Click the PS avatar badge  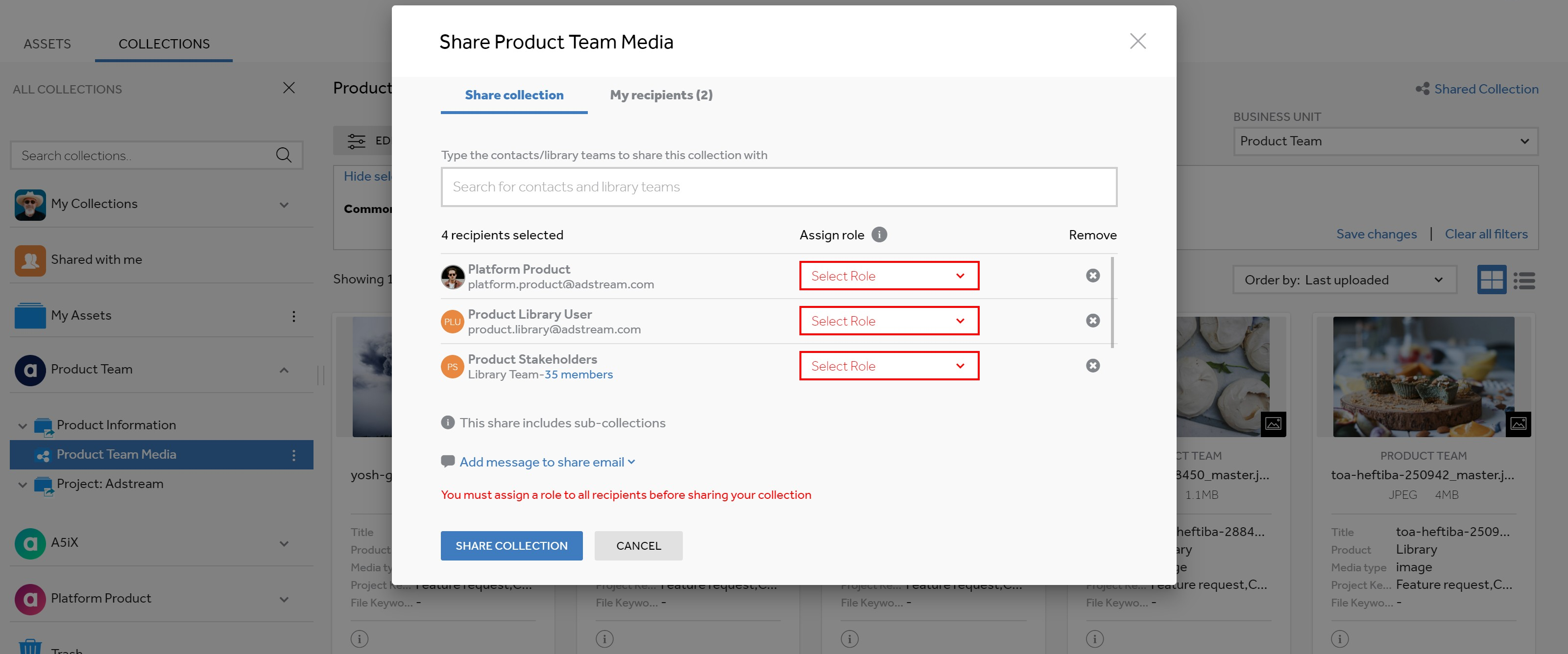[x=452, y=367]
